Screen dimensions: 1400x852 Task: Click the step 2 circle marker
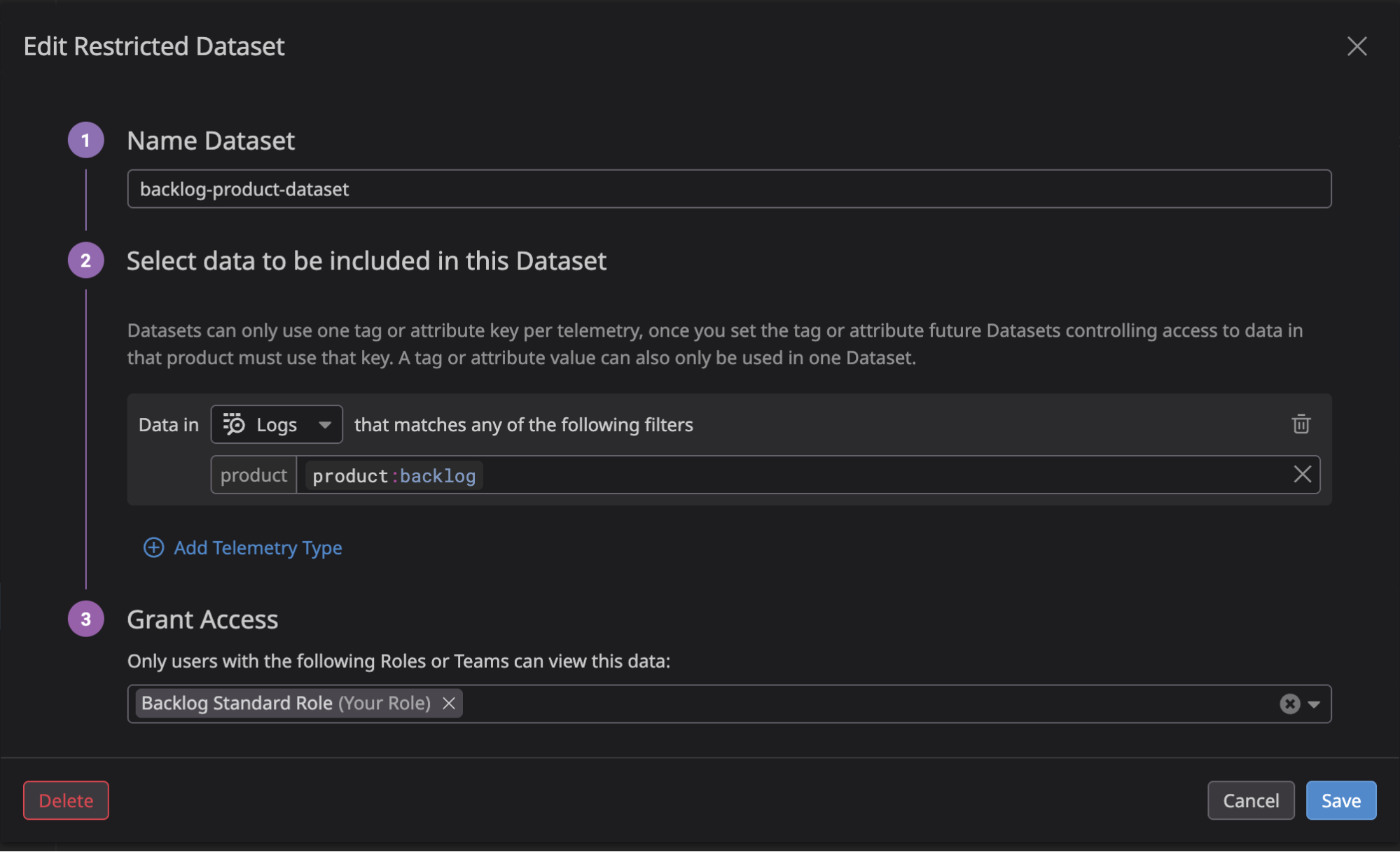click(86, 261)
